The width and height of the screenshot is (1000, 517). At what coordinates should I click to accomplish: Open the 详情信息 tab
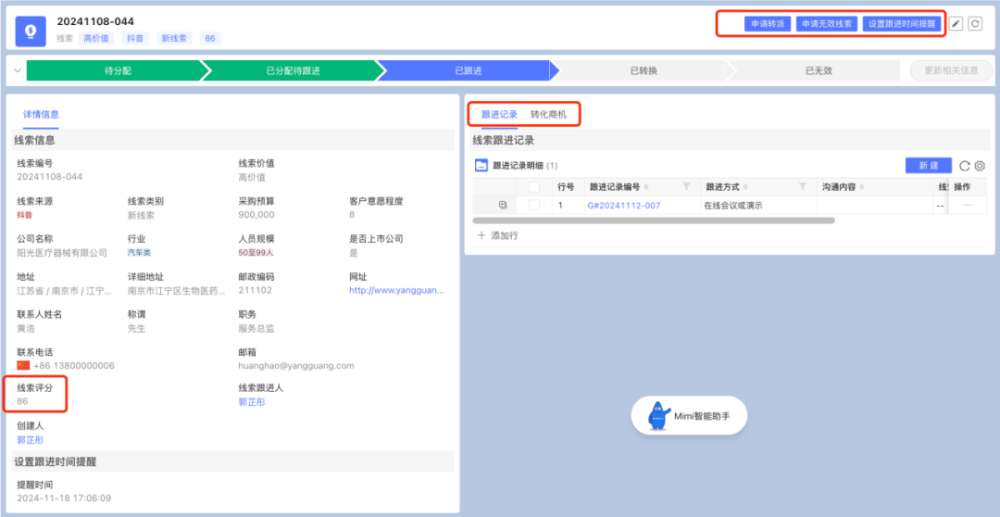(x=41, y=115)
